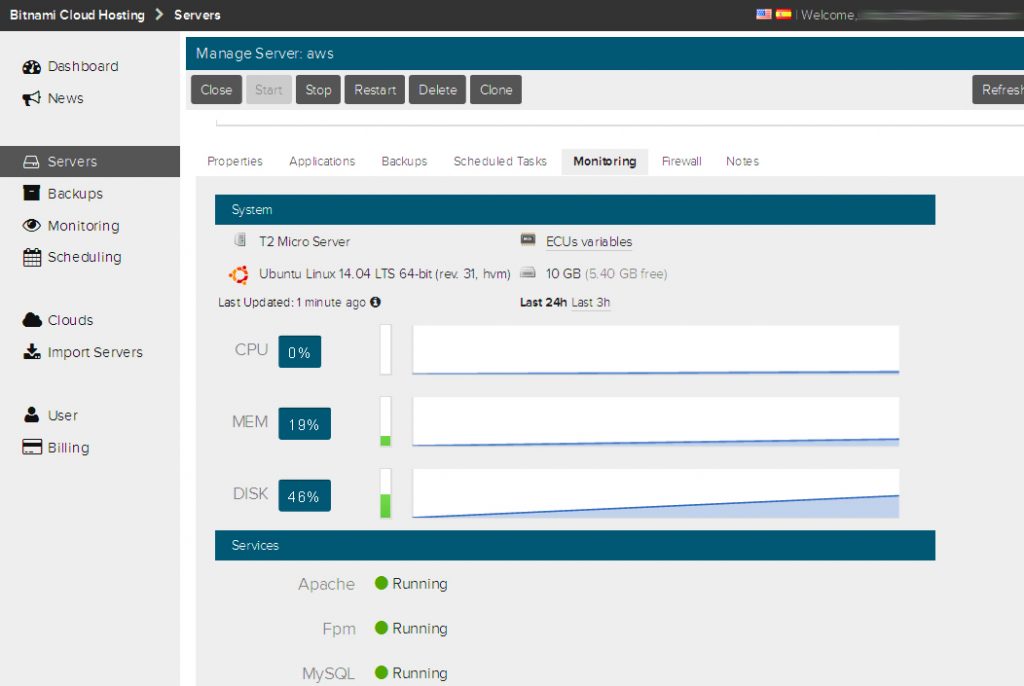The height and width of the screenshot is (686, 1024).
Task: Select the Monitoring tab
Action: pos(605,161)
